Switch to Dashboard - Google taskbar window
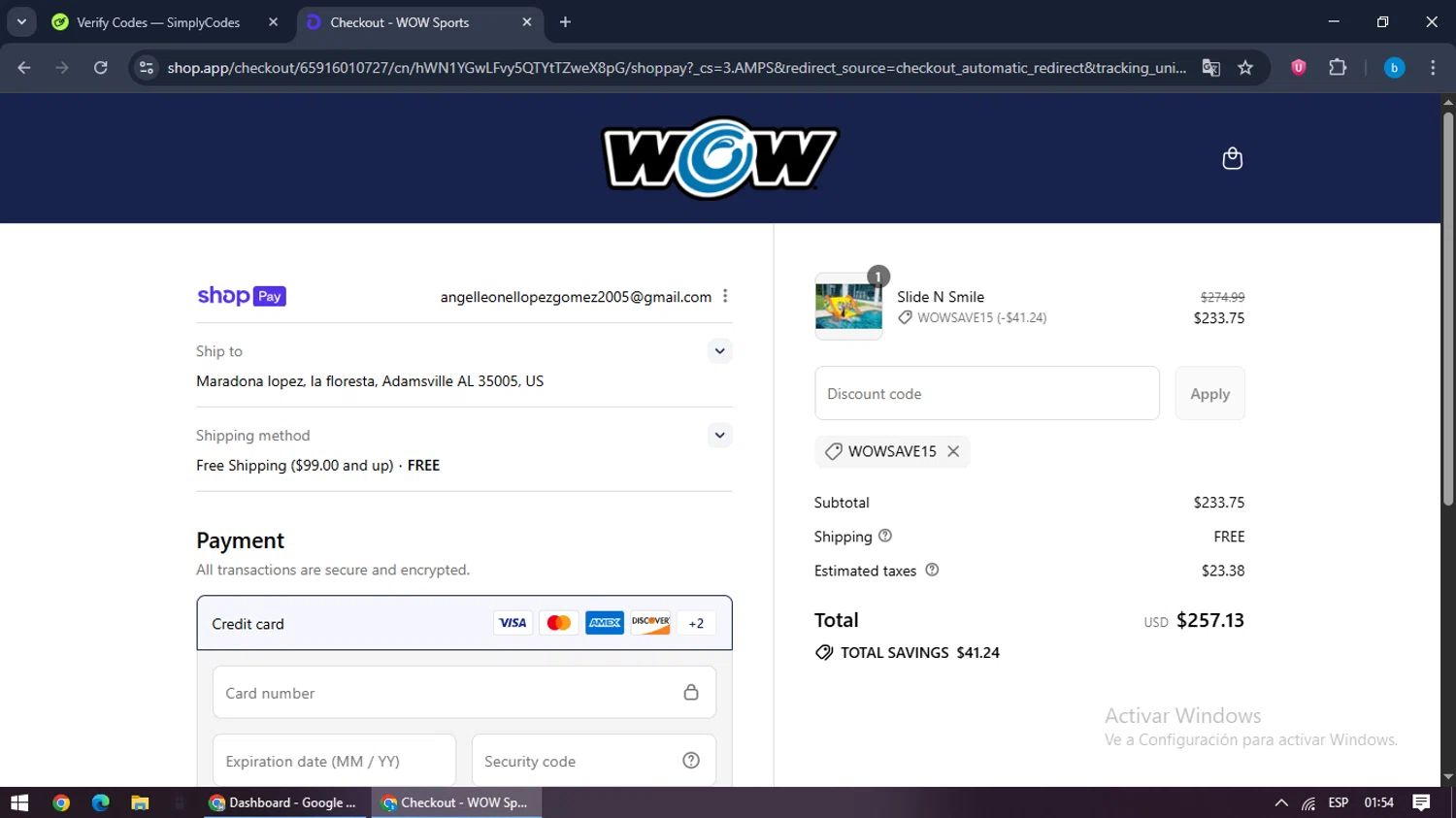 pyautogui.click(x=285, y=802)
